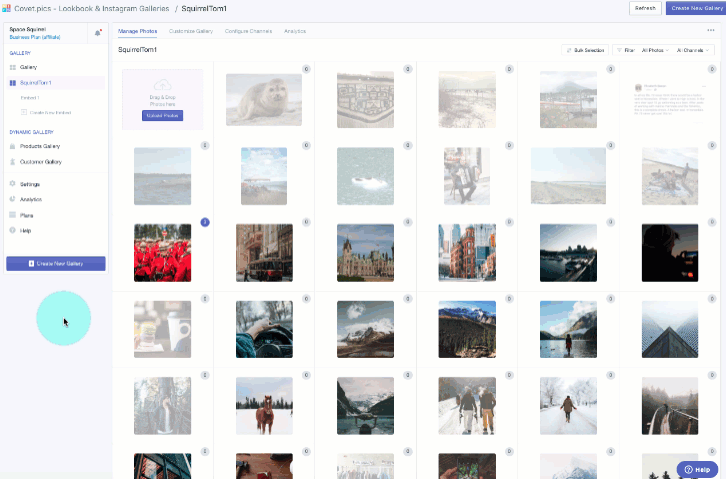Select the two people walking in snow photo

pos(467,406)
